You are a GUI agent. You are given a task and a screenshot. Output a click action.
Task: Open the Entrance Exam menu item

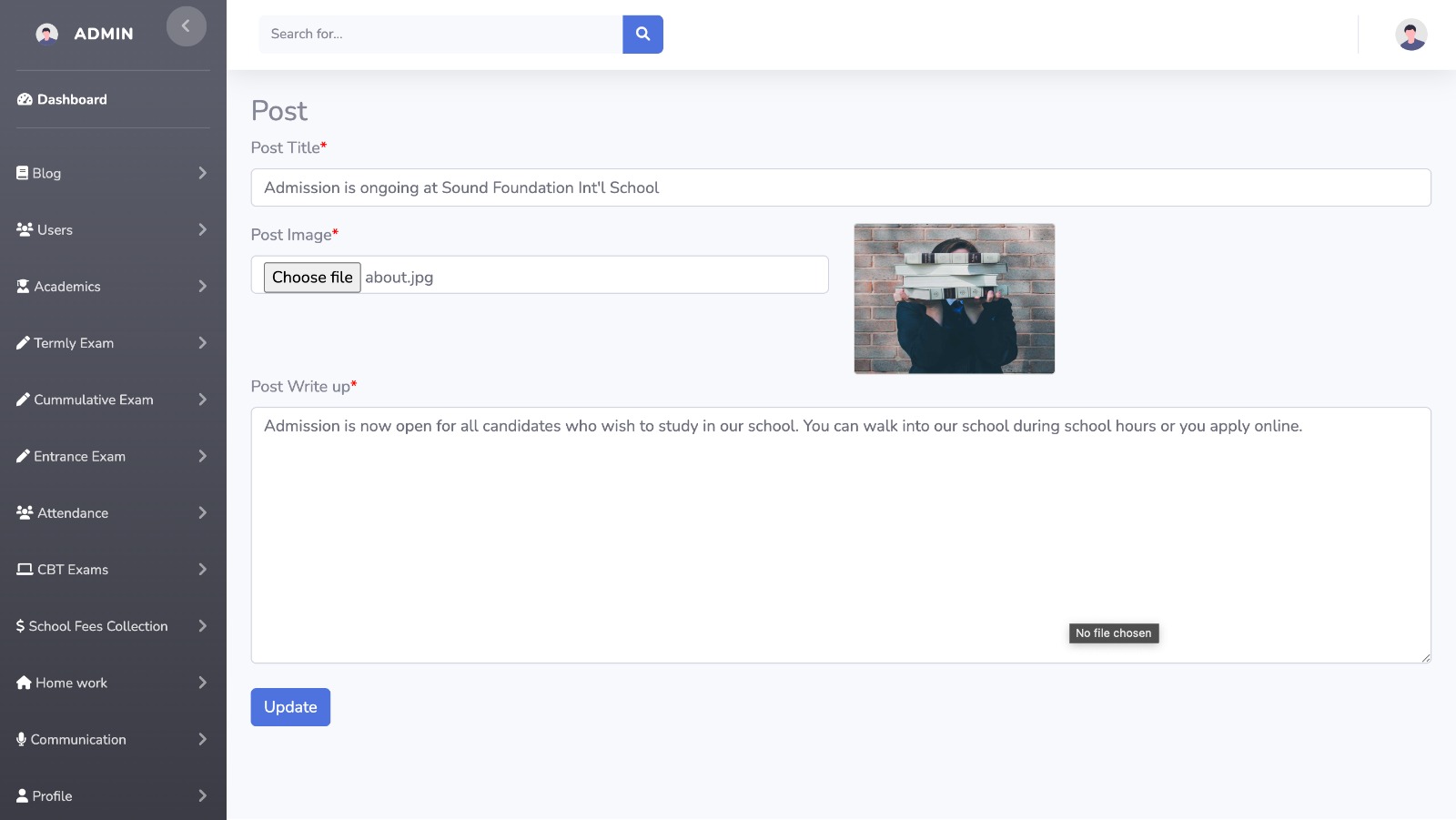point(113,456)
